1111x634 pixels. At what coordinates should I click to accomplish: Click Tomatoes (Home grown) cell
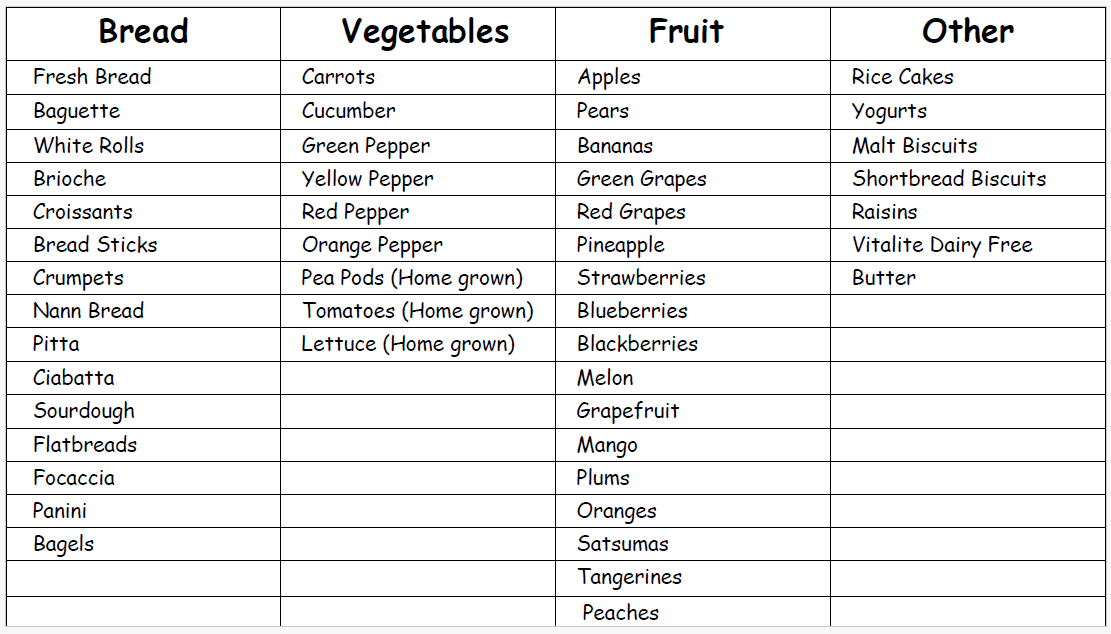(x=418, y=311)
